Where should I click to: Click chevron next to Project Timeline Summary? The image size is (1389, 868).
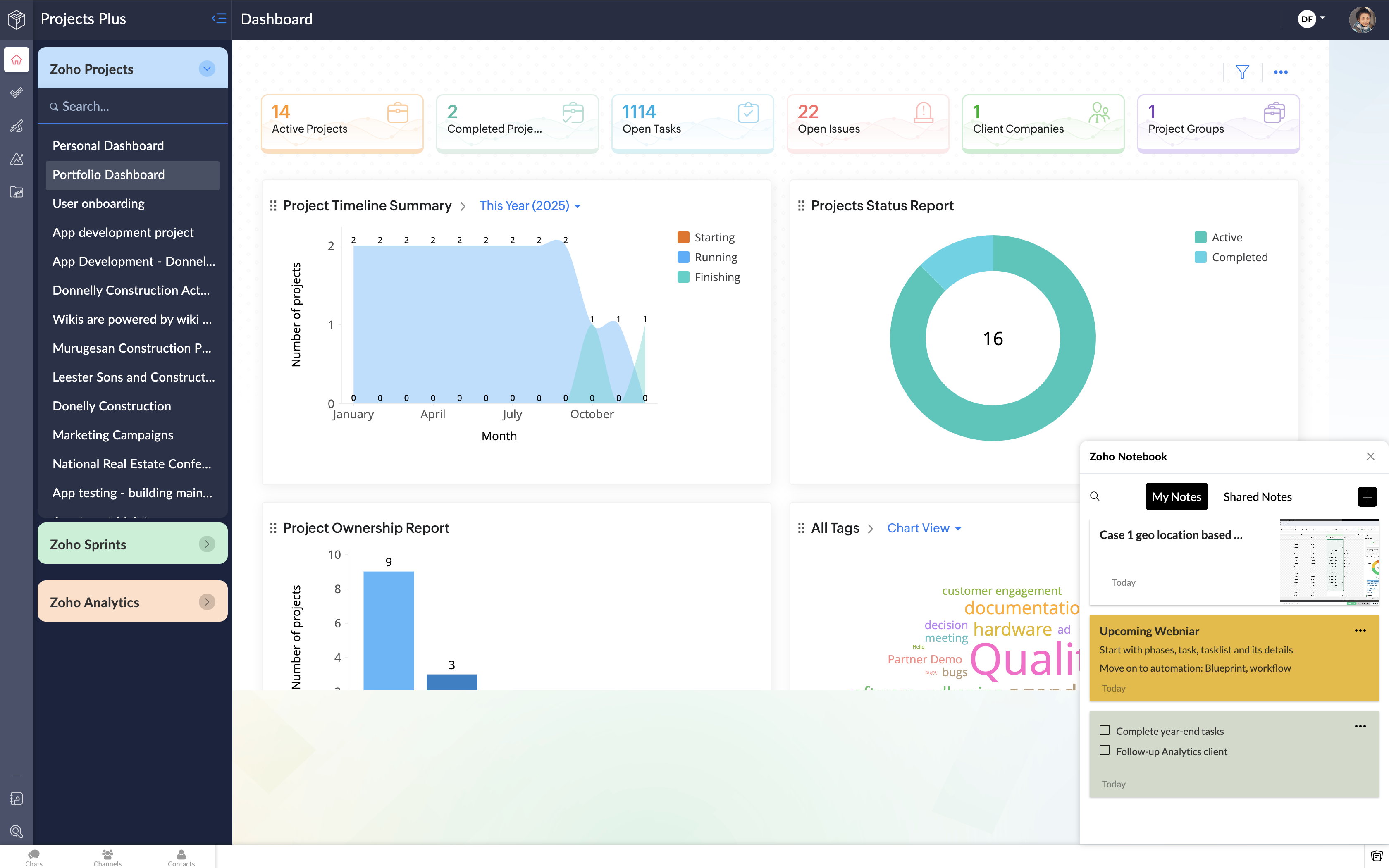tap(463, 206)
